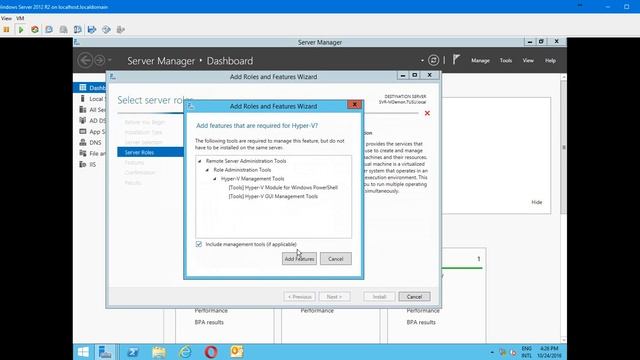The width and height of the screenshot is (640, 360).
Task: Click the Local Server icon in the sidebar
Action: (x=83, y=98)
